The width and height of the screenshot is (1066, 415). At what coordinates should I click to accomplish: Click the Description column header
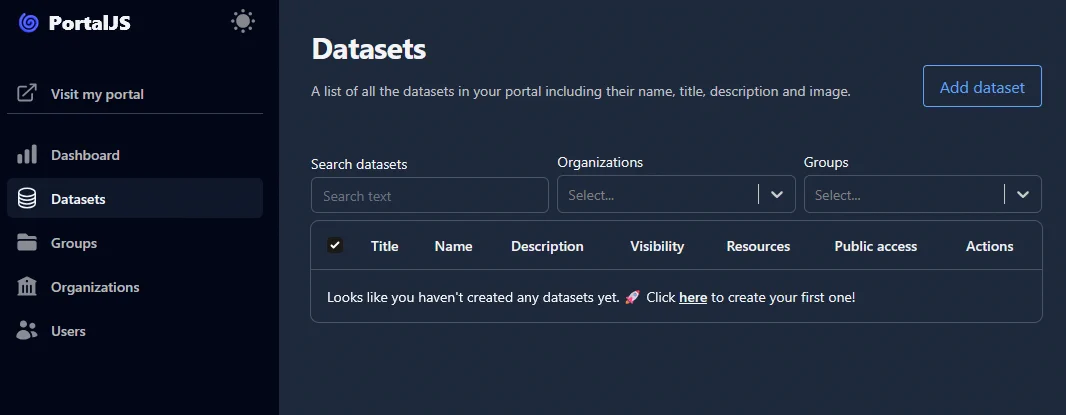coord(547,246)
